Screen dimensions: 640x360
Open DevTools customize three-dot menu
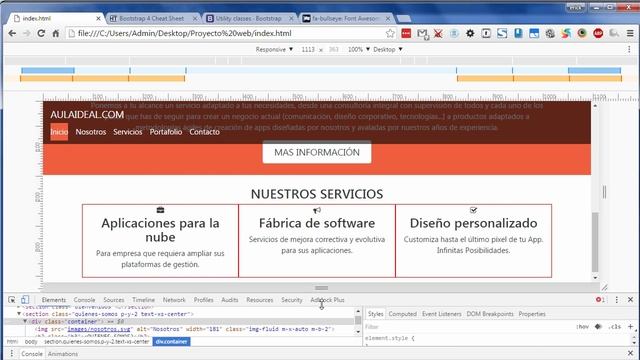point(616,300)
